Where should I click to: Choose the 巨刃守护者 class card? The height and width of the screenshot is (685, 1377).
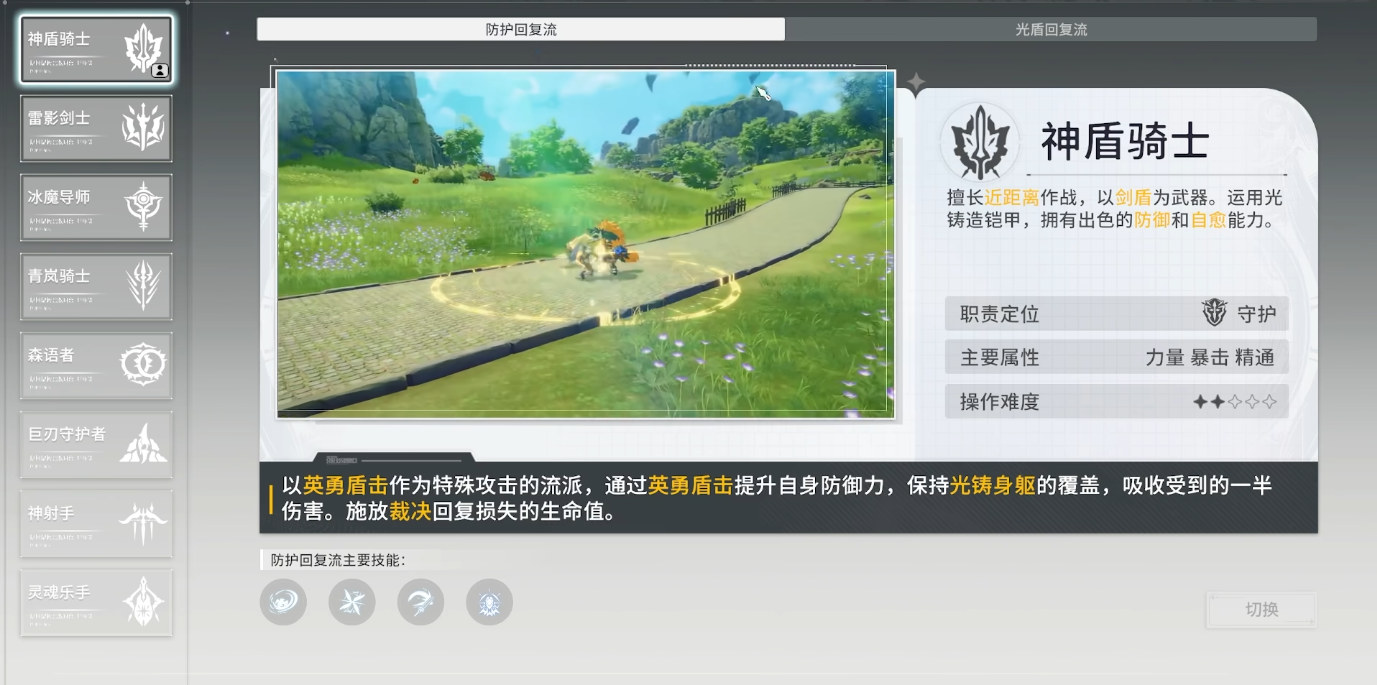tap(96, 444)
